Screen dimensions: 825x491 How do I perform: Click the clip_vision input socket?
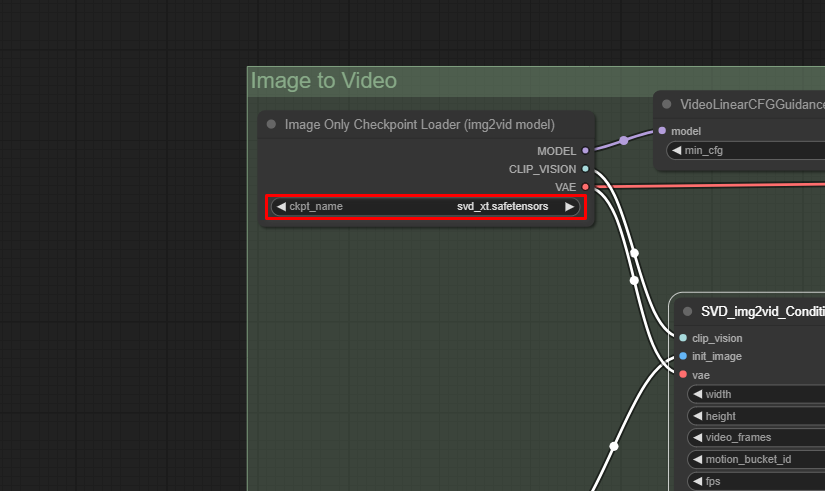tap(683, 338)
